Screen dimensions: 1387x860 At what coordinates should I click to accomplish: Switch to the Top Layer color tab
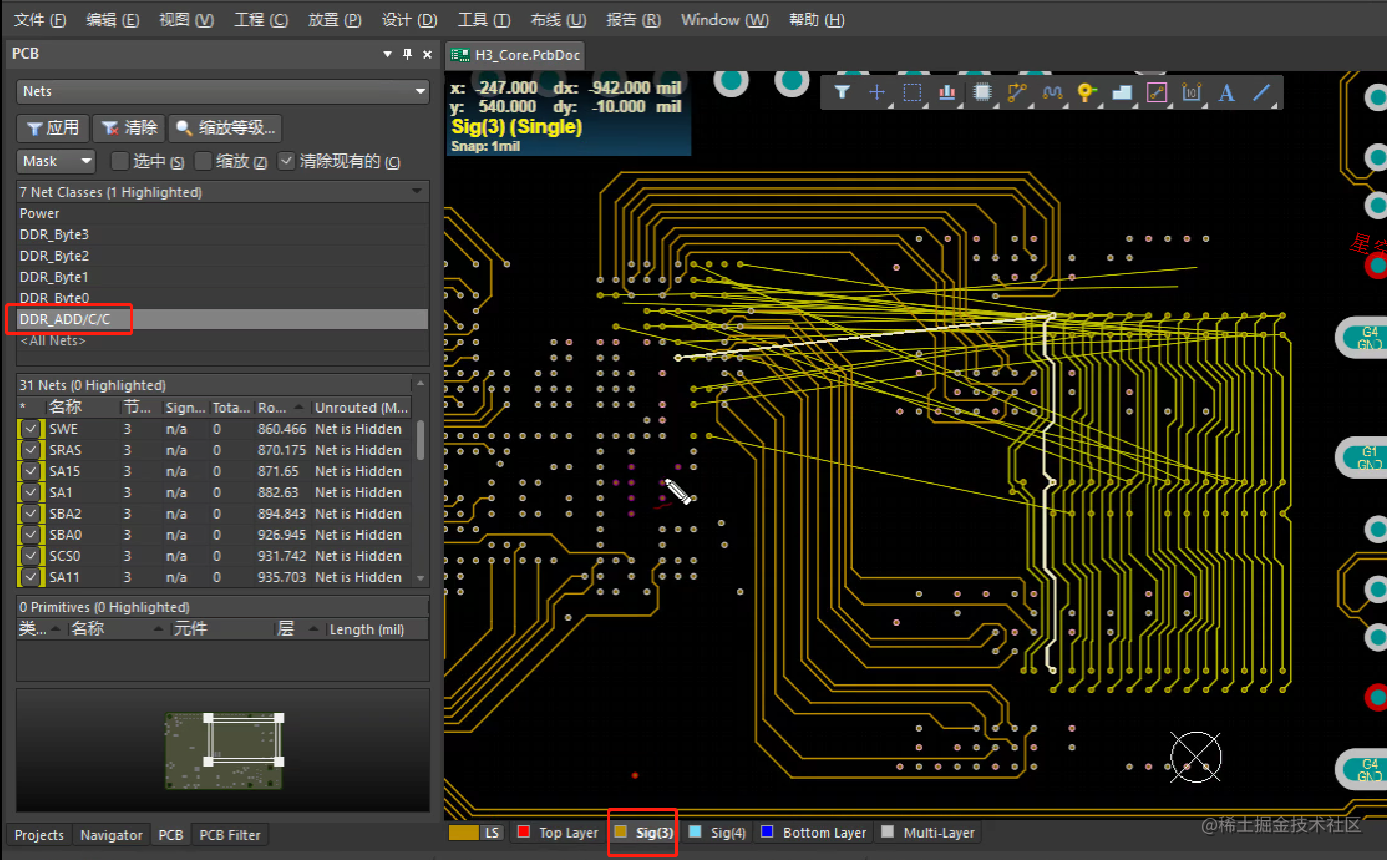tap(557, 831)
